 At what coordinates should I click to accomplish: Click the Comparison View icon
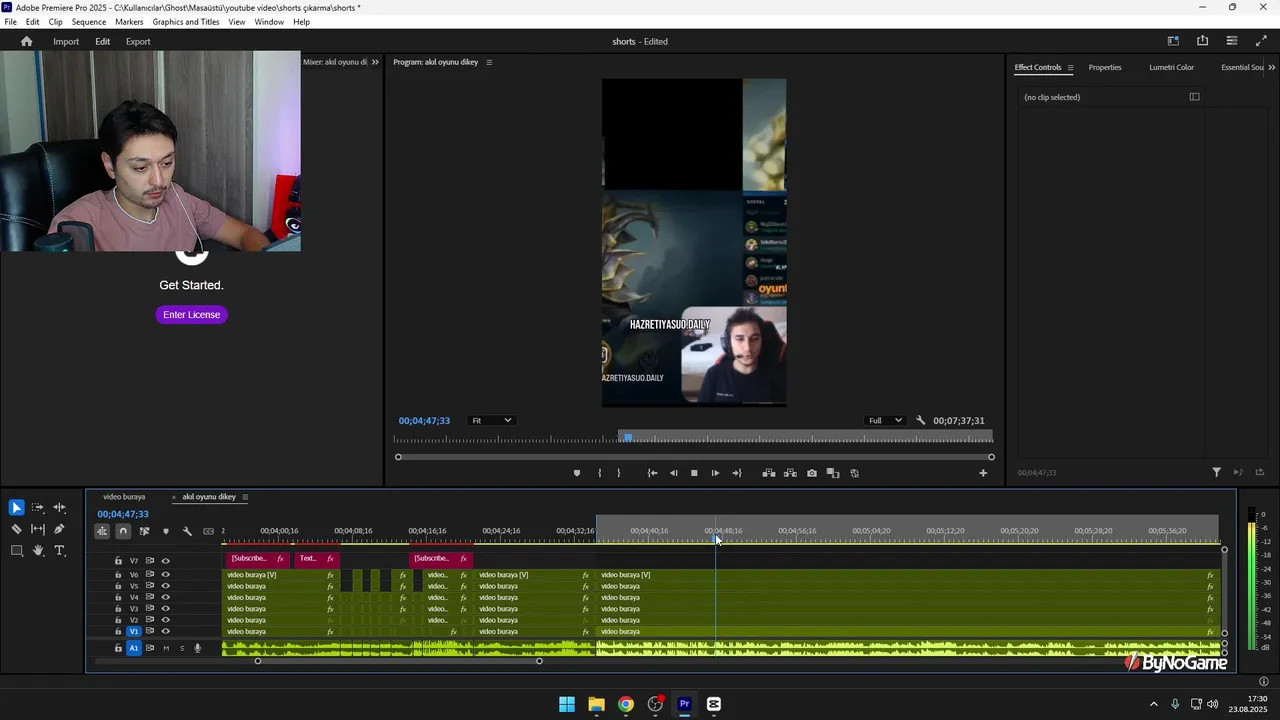[x=832, y=473]
